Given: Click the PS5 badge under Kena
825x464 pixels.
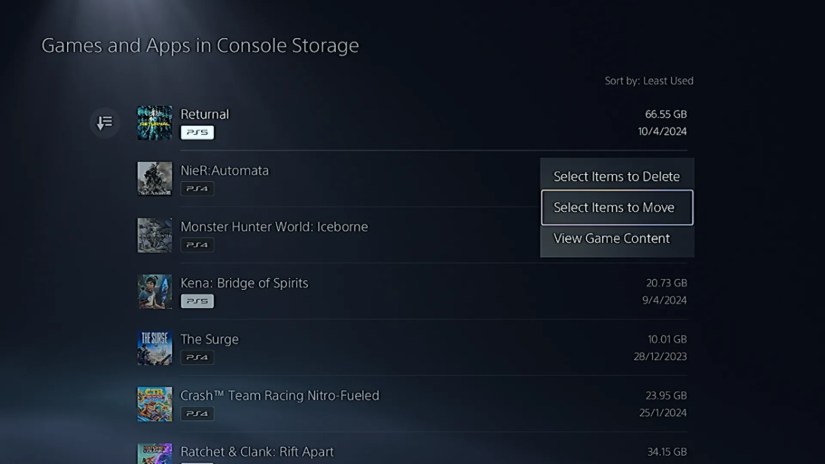Looking at the screenshot, I should 197,301.
